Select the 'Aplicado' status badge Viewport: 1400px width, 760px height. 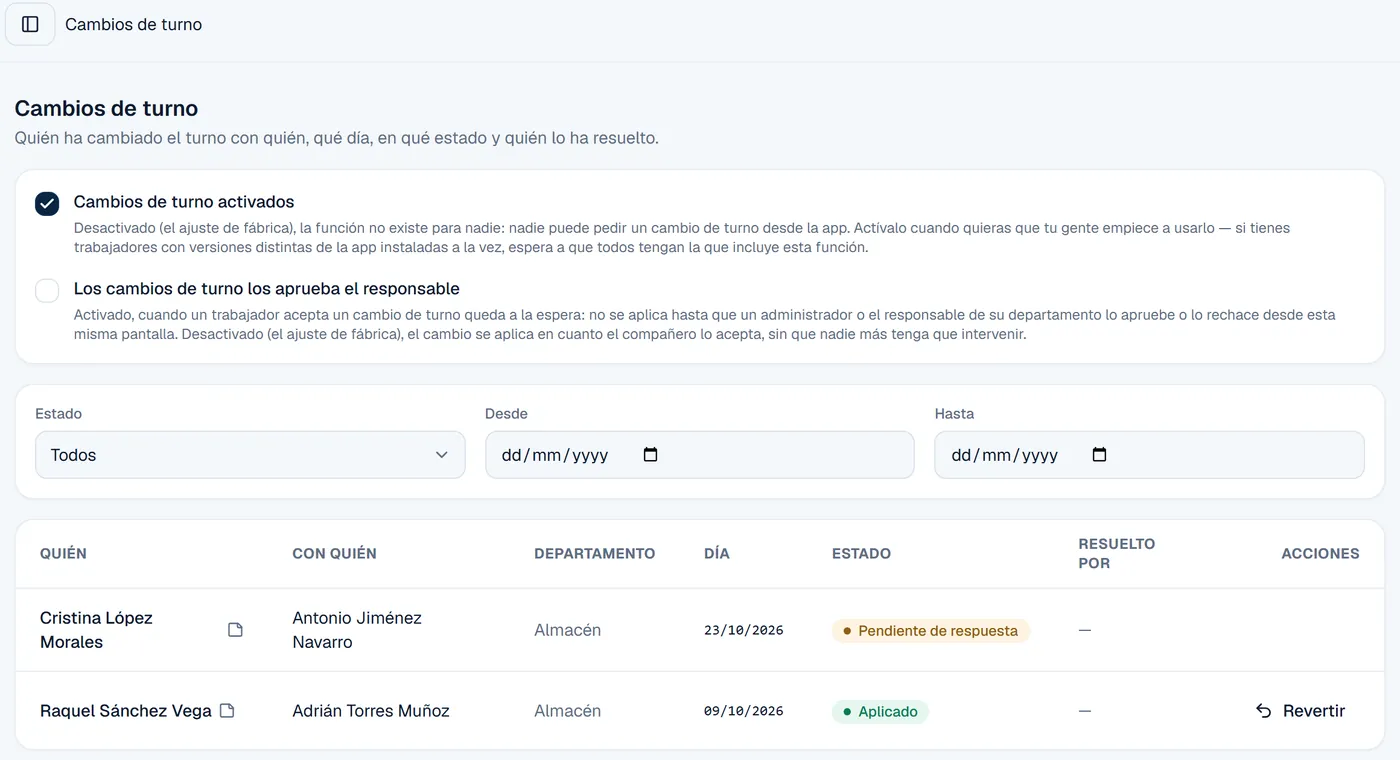pos(880,712)
